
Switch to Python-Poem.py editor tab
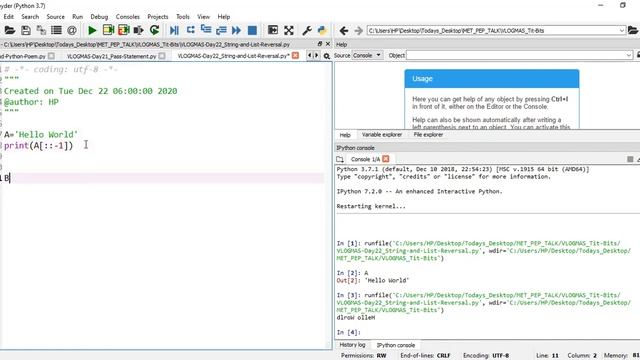click(23, 56)
